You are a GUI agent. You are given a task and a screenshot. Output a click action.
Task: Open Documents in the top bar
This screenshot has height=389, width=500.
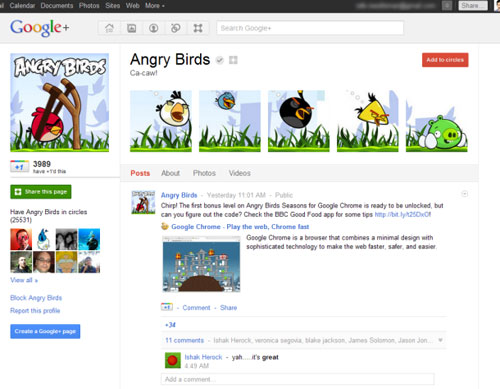point(57,6)
